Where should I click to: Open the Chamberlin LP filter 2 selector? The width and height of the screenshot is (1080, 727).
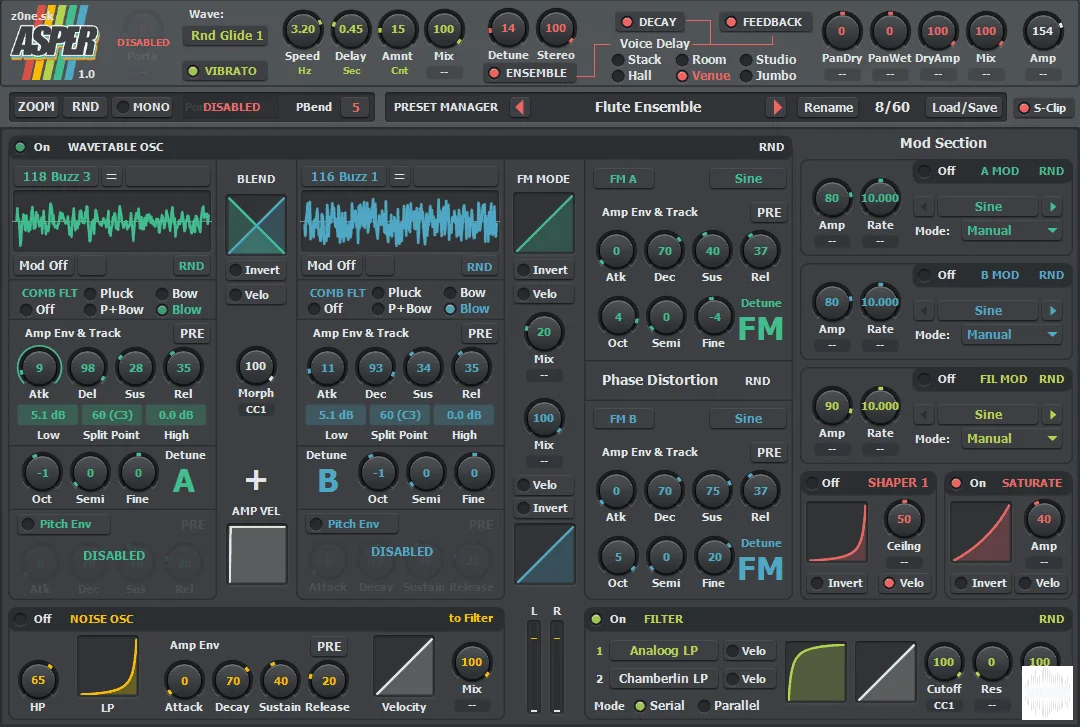(664, 679)
